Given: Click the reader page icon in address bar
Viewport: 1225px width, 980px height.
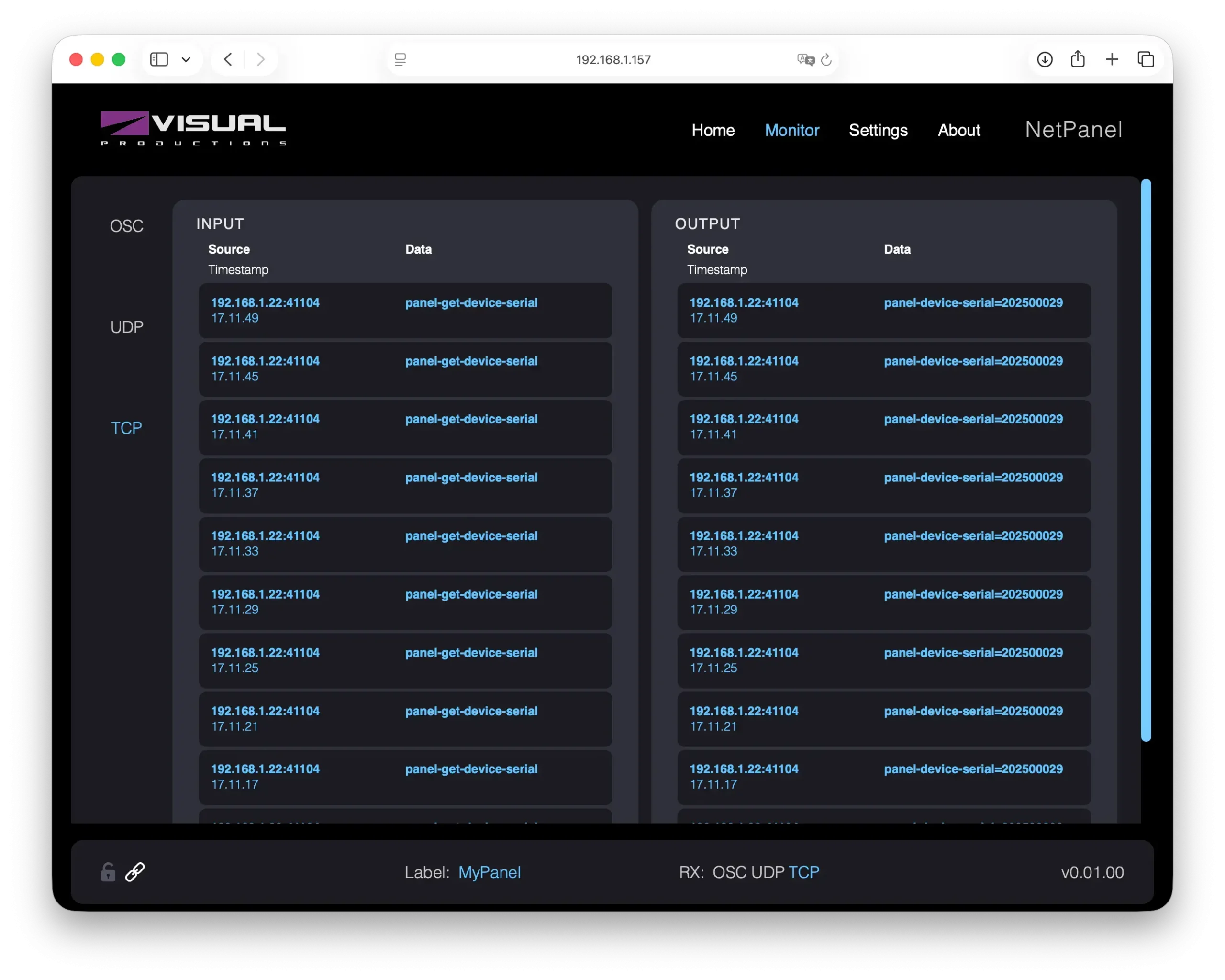Looking at the screenshot, I should [x=401, y=60].
